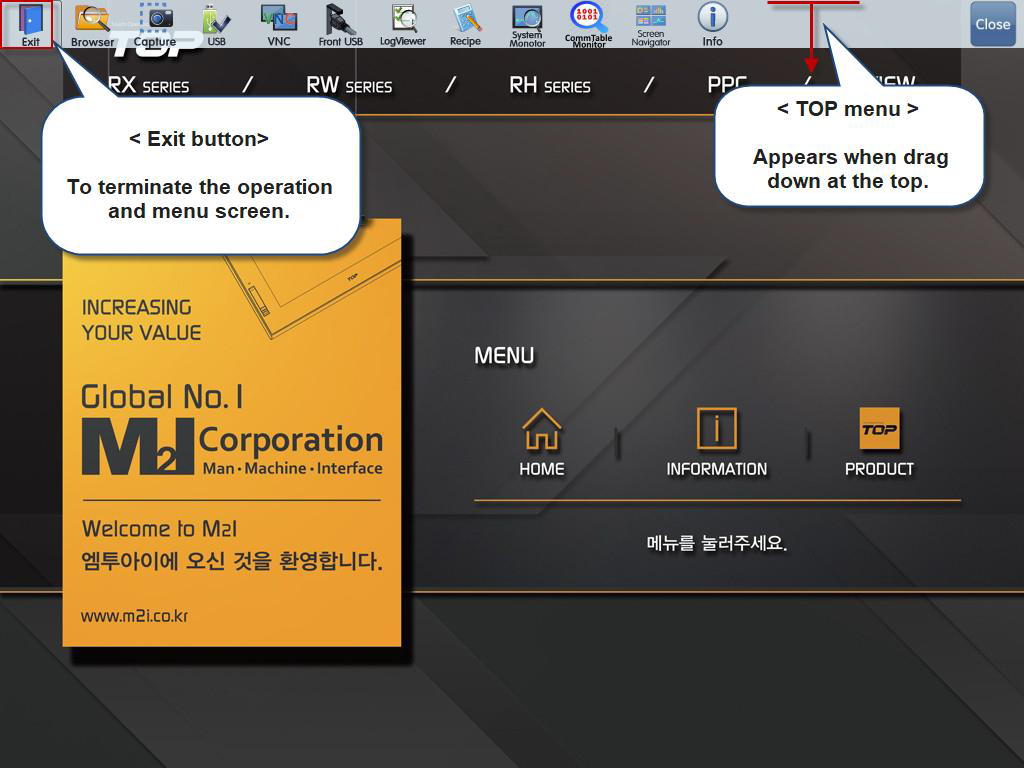Select the PPC tab

pos(727,84)
